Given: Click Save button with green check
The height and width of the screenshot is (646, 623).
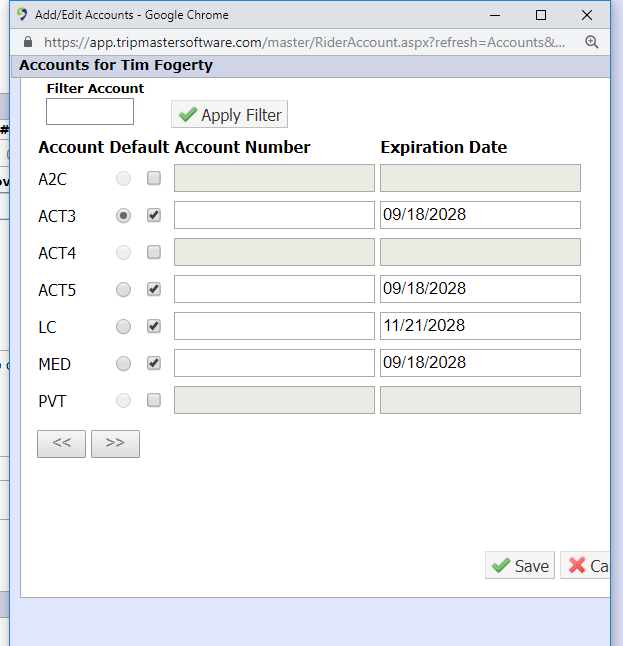Looking at the screenshot, I should point(520,565).
